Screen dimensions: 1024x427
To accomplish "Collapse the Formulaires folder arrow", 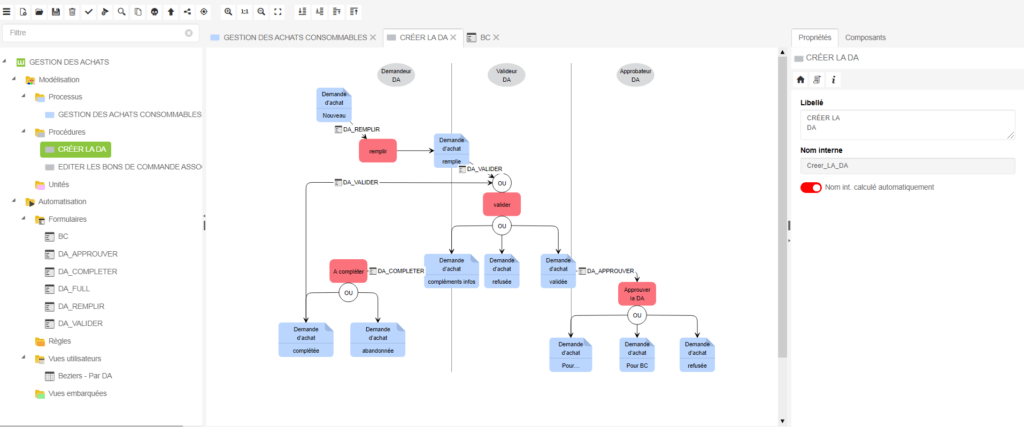I will [24, 219].
